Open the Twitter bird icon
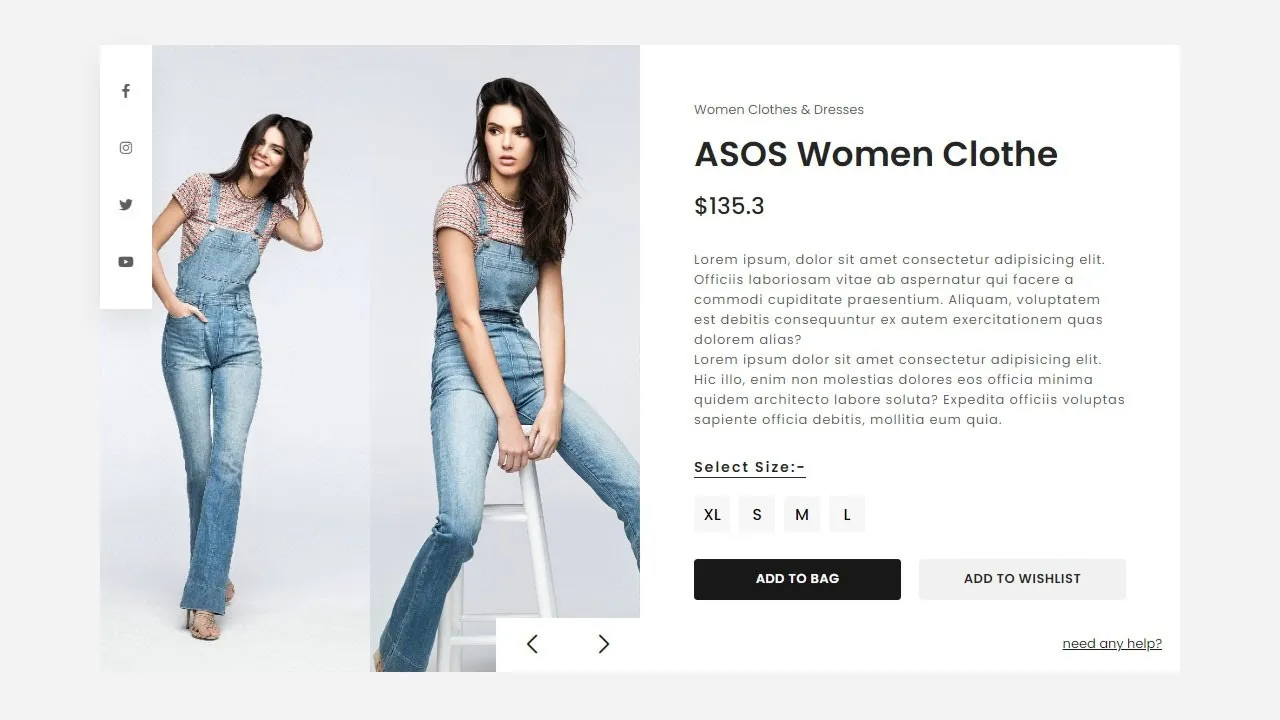This screenshot has height=720, width=1280. tap(126, 205)
